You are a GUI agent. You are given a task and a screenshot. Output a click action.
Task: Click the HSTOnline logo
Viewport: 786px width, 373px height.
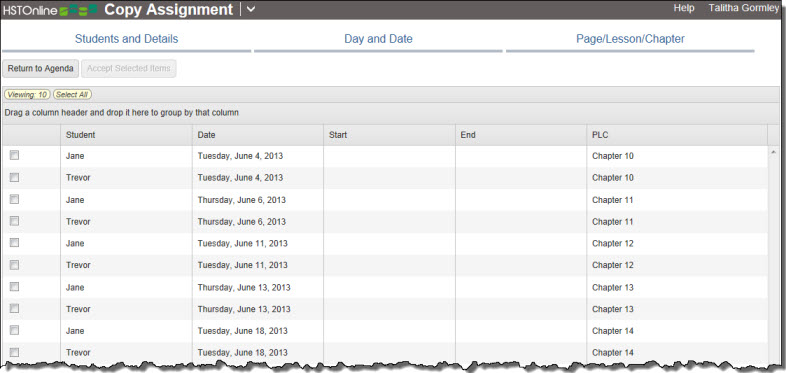[51, 10]
